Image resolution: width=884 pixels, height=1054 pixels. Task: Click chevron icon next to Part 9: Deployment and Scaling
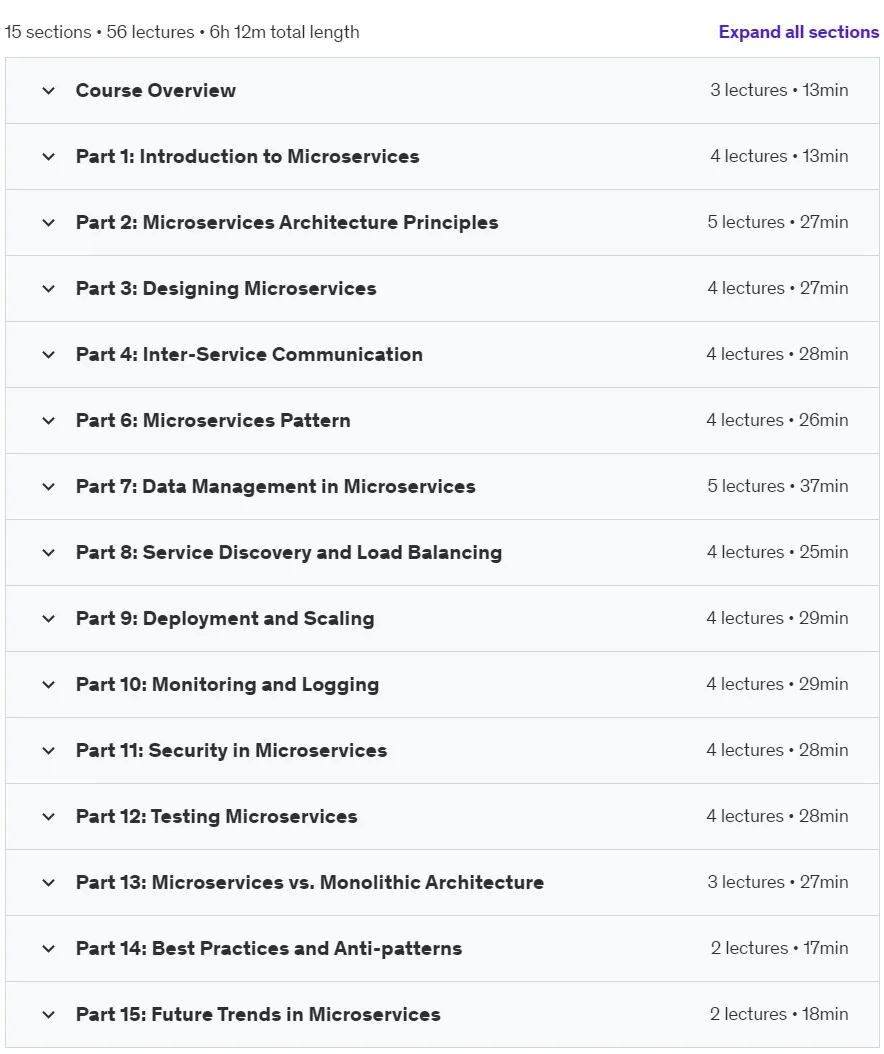(48, 618)
